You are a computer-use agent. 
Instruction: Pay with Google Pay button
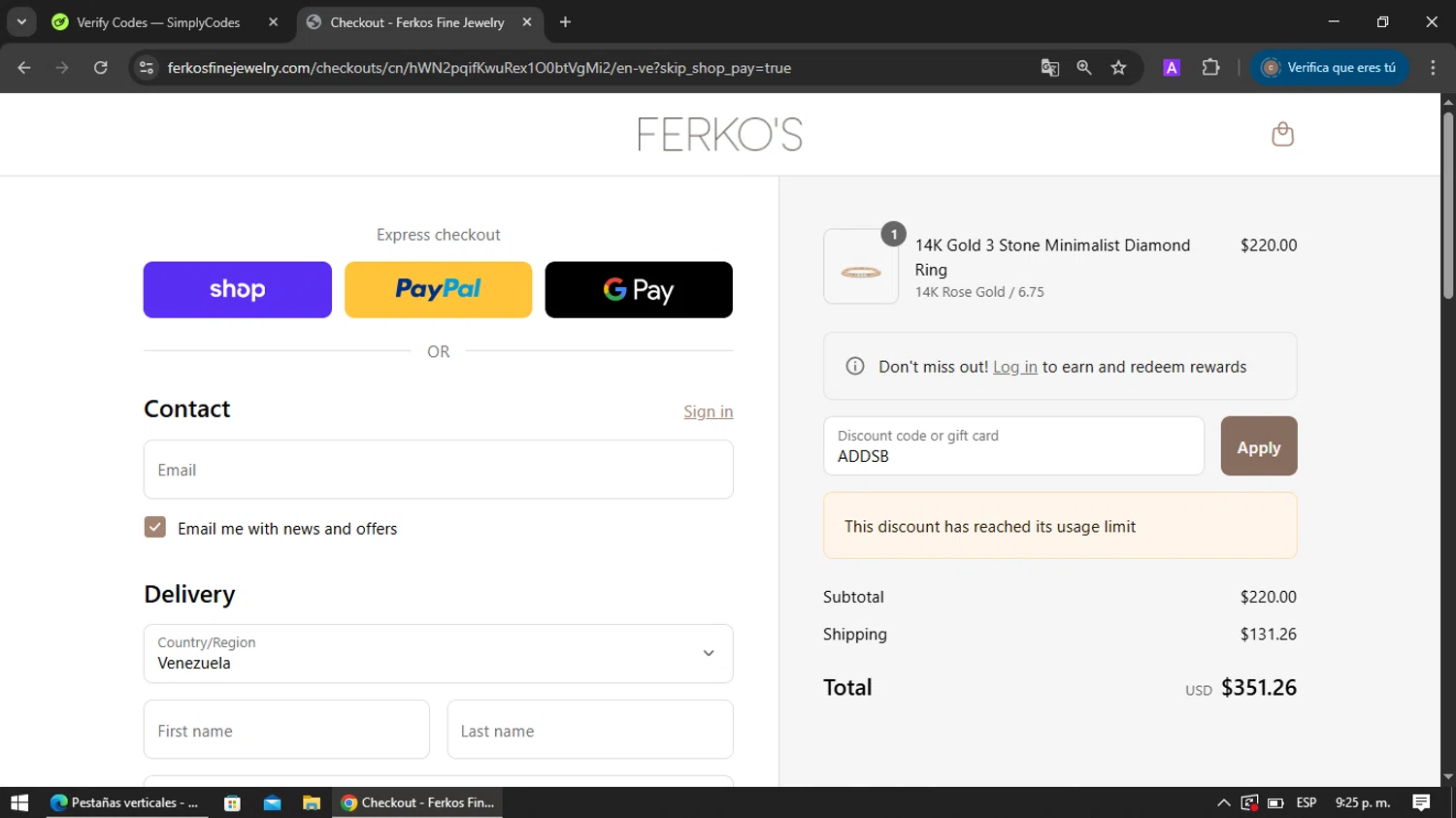[639, 289]
